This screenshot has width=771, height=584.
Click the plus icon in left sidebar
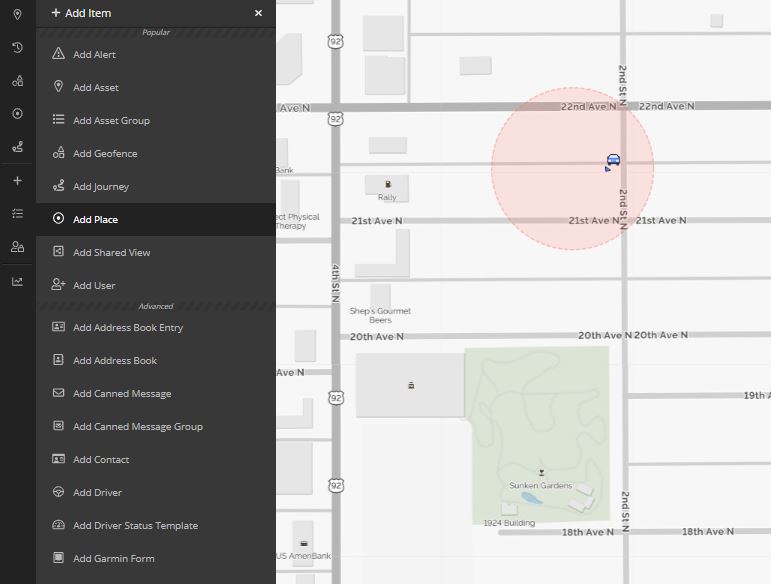(x=17, y=181)
